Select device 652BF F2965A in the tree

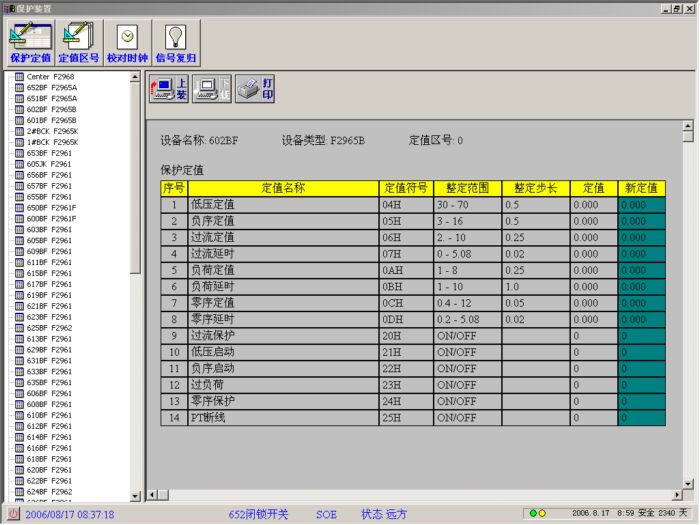[x=51, y=88]
